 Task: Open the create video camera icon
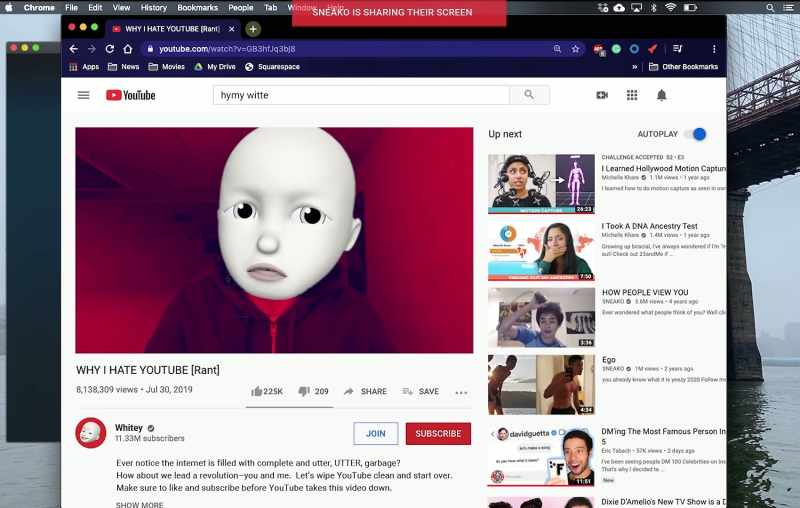(x=602, y=95)
